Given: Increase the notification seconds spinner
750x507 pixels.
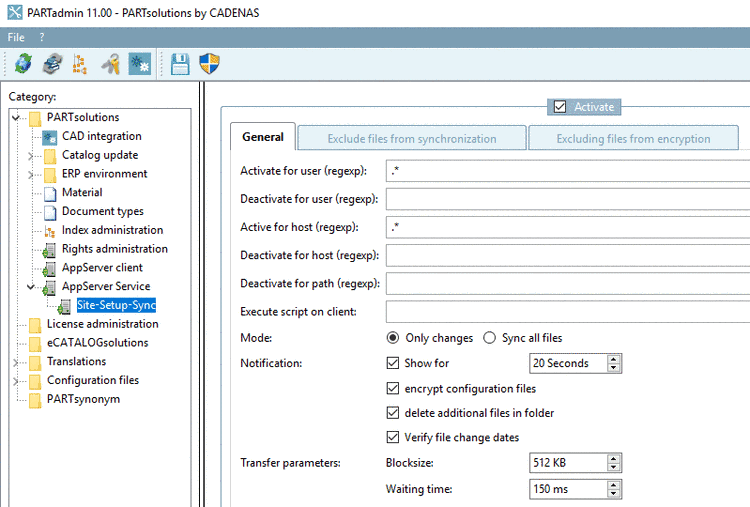Looking at the screenshot, I should click(x=614, y=359).
